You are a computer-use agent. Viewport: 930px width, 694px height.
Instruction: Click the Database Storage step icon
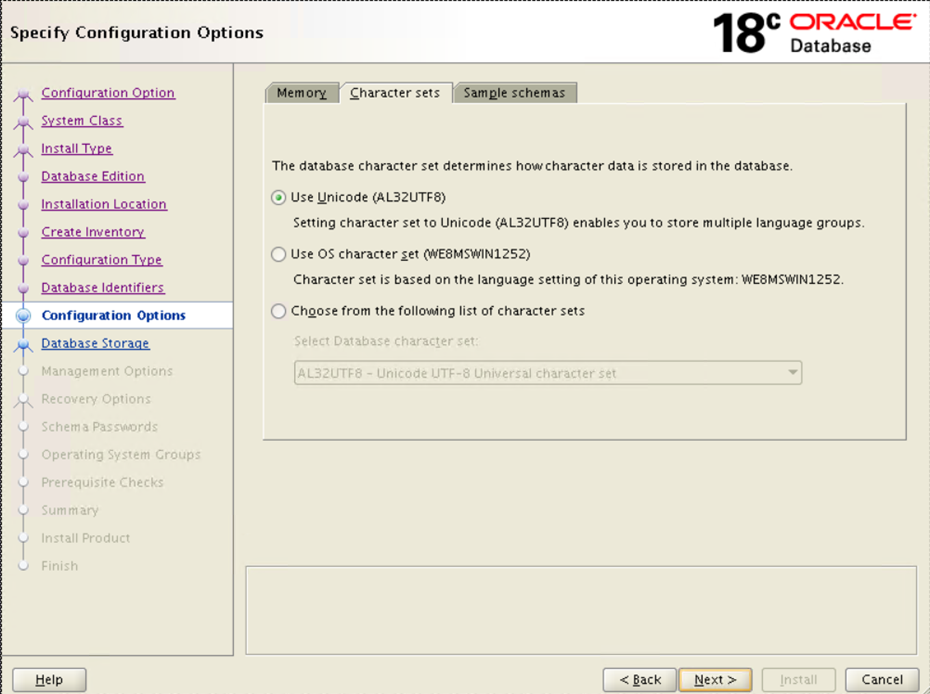[24, 344]
